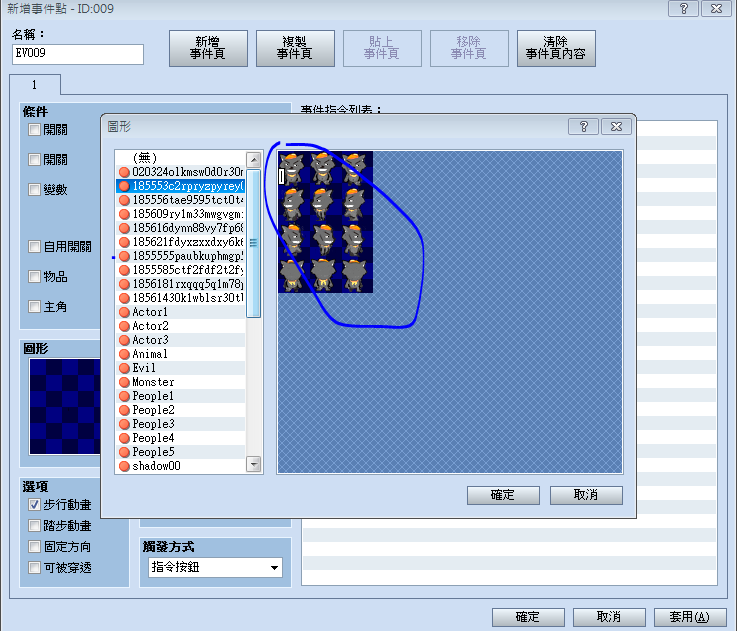Click the event graphic preview box
Viewport: 737px width, 631px height.
(65, 406)
